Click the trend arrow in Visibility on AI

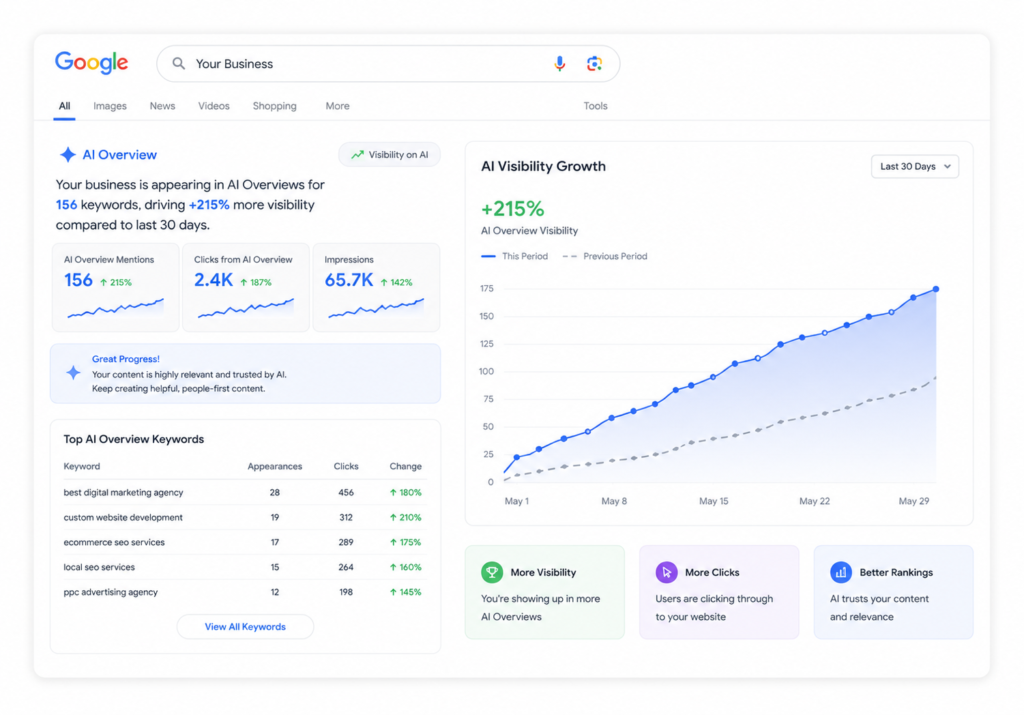click(357, 155)
